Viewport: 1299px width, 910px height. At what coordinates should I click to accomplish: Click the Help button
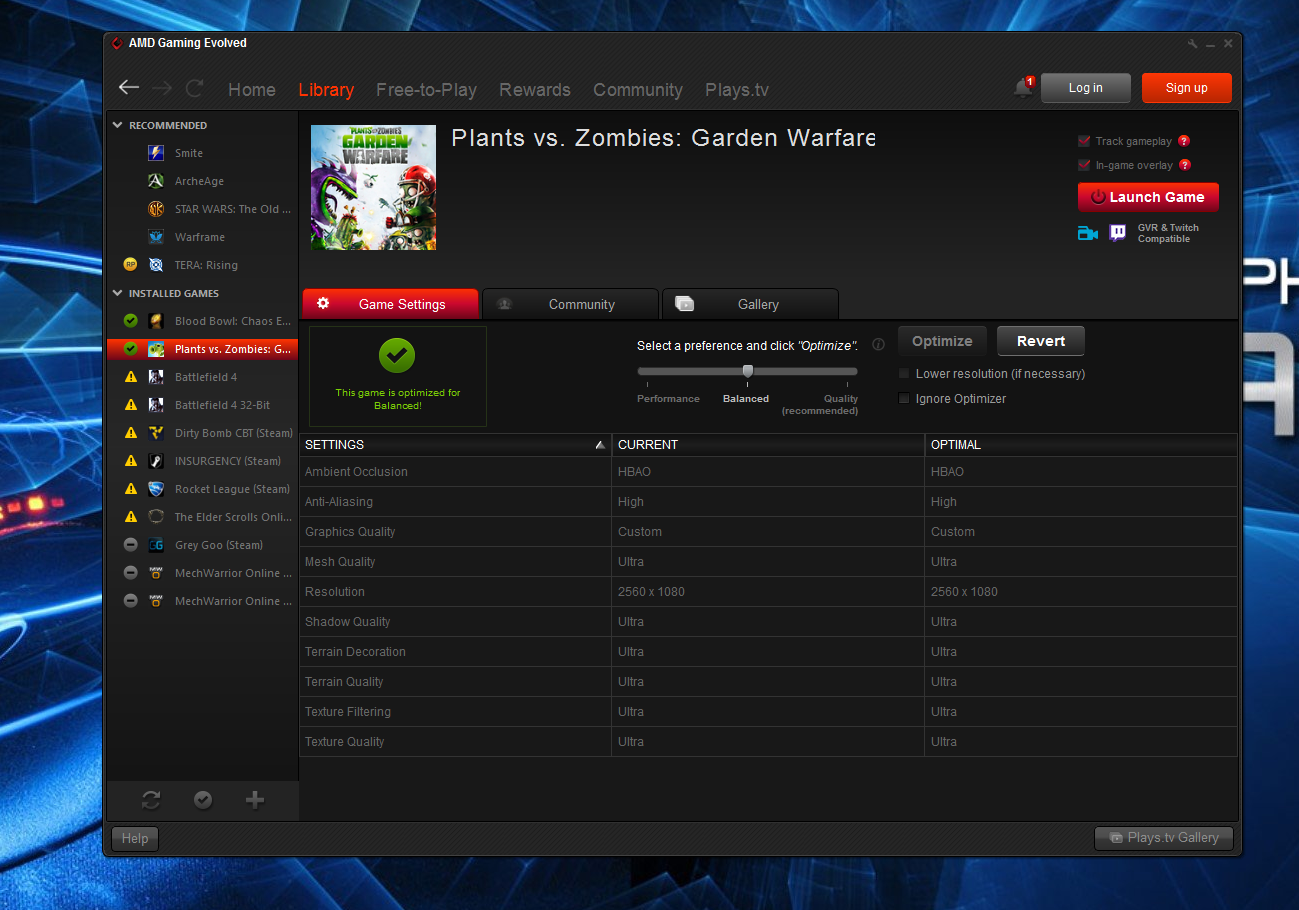tap(135, 838)
